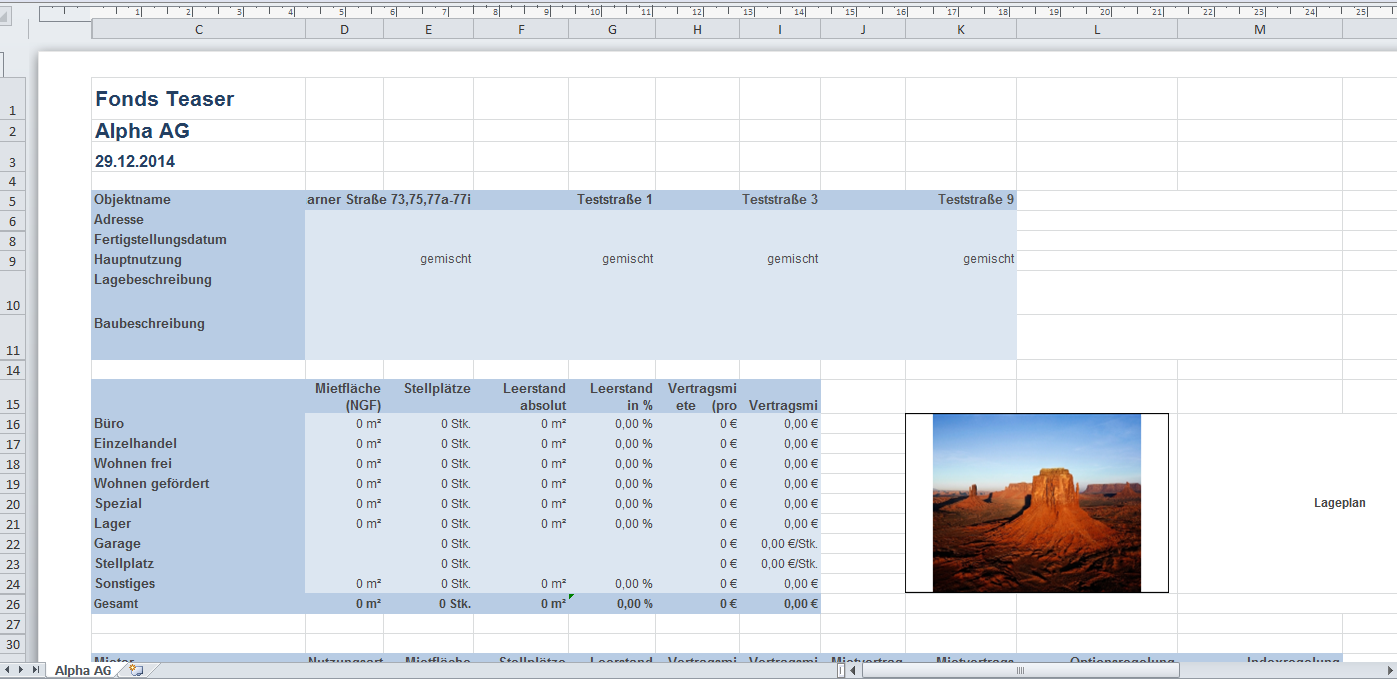Screen dimensions: 1397x679
Task: Click the 'Spezial' row label
Action: click(198, 504)
